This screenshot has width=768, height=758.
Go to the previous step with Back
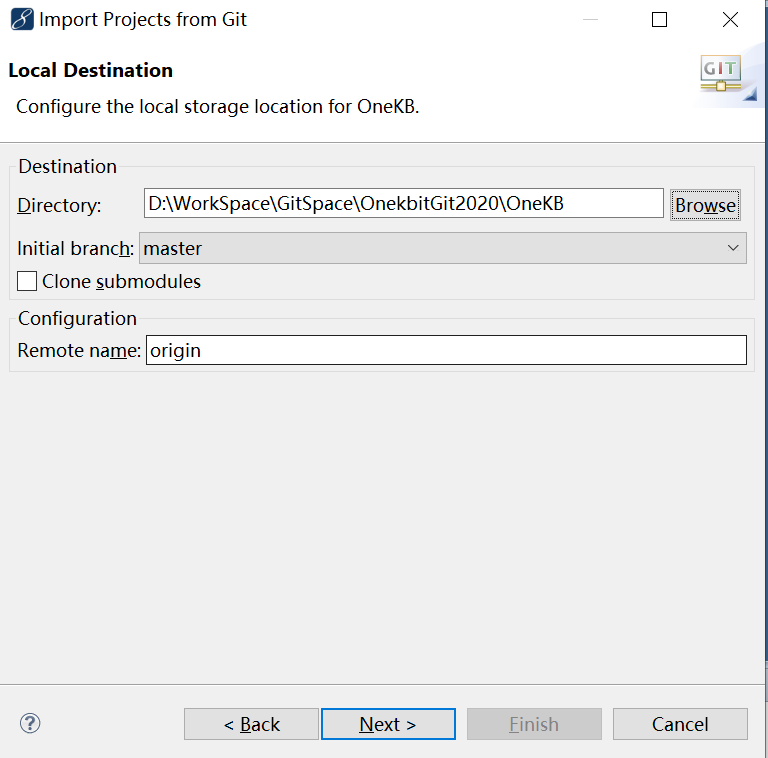(x=251, y=724)
